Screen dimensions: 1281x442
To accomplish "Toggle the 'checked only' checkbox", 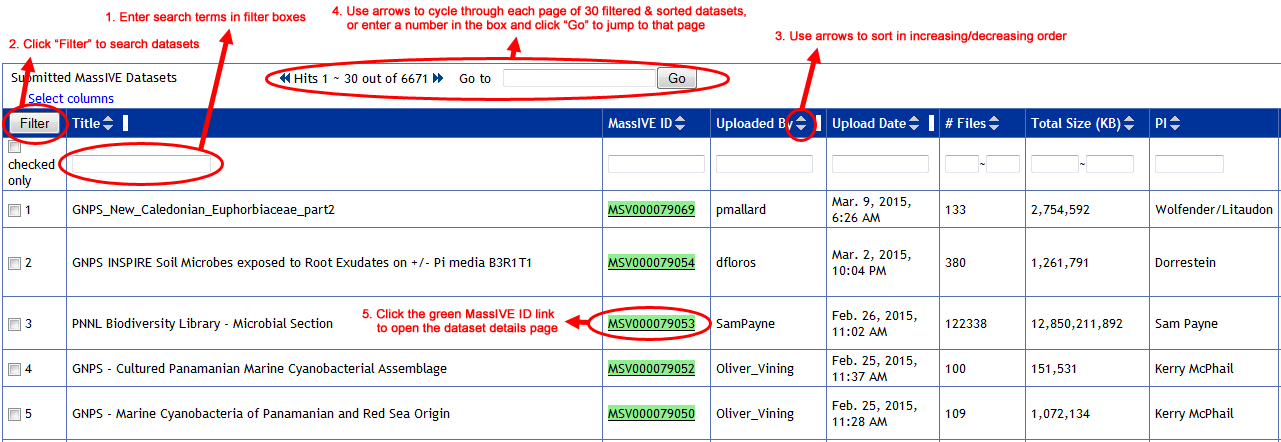I will click(14, 147).
